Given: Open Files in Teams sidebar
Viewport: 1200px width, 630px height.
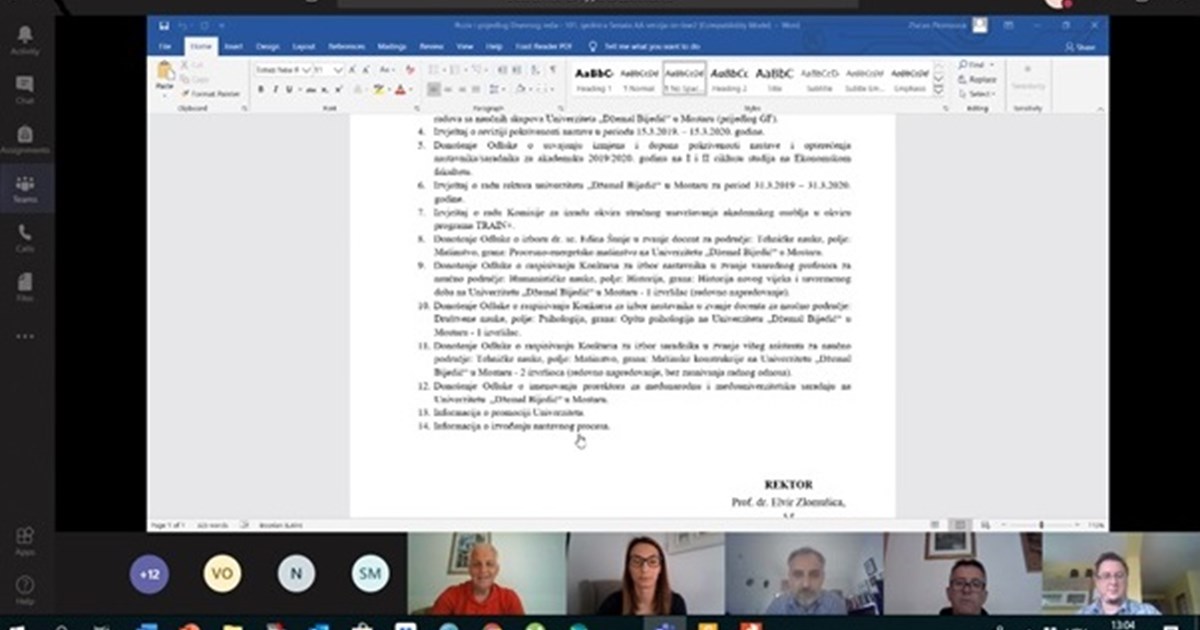Looking at the screenshot, I should pos(25,286).
